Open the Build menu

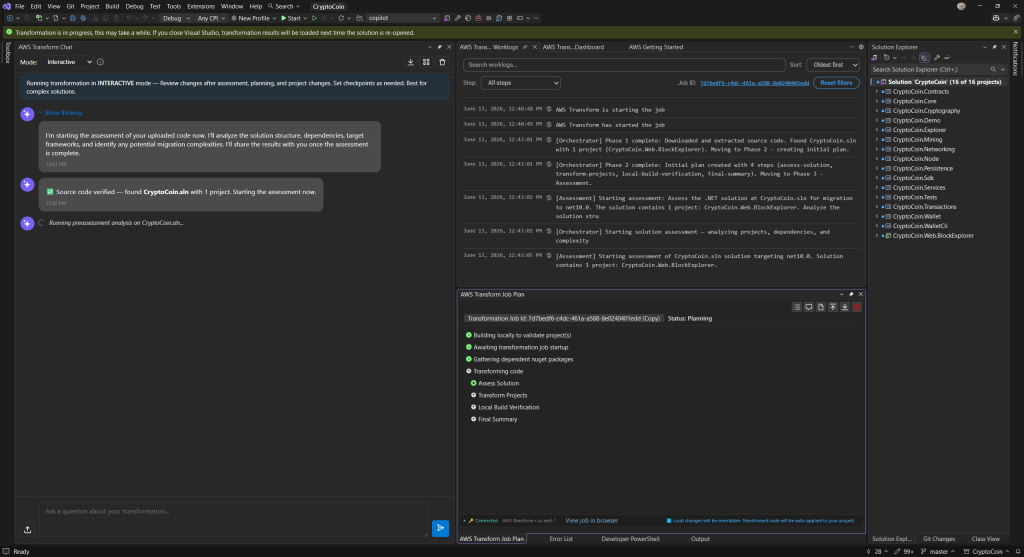[112, 7]
